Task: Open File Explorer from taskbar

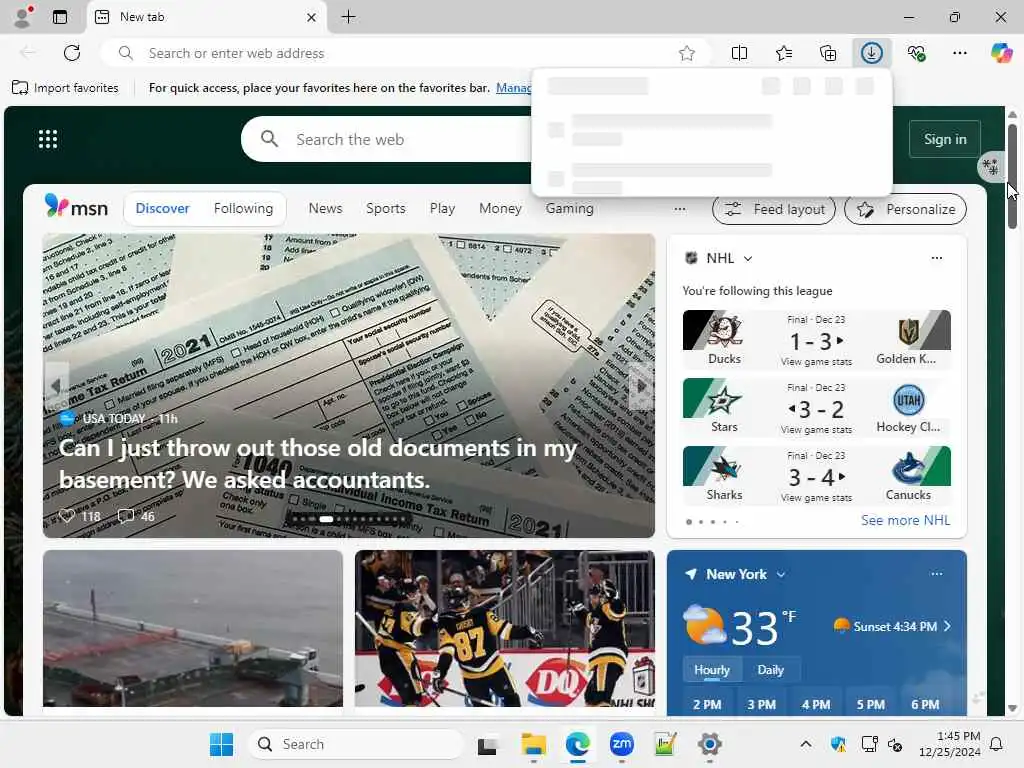Action: coord(534,744)
